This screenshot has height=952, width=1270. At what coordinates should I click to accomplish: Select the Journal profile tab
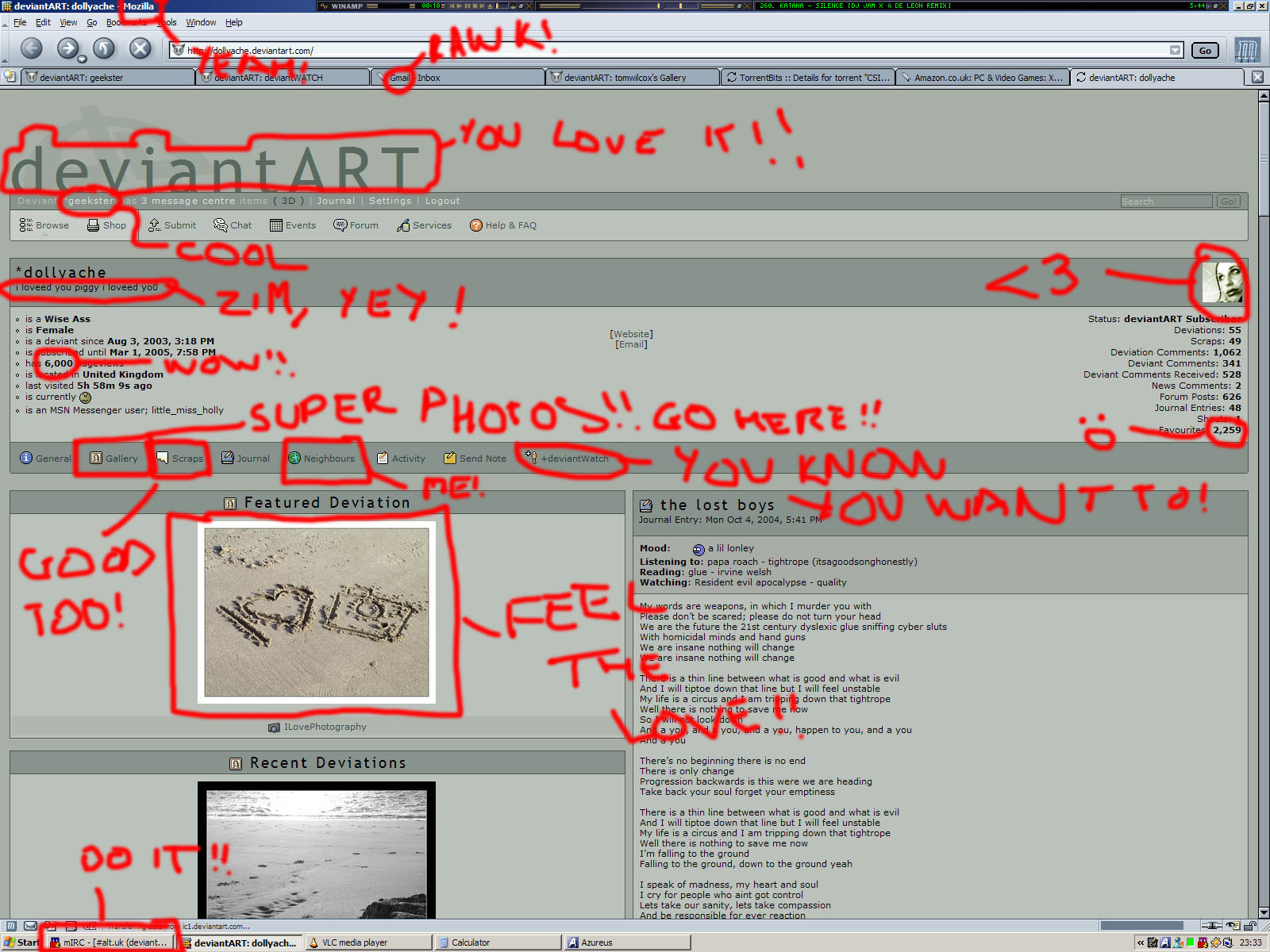(x=245, y=458)
